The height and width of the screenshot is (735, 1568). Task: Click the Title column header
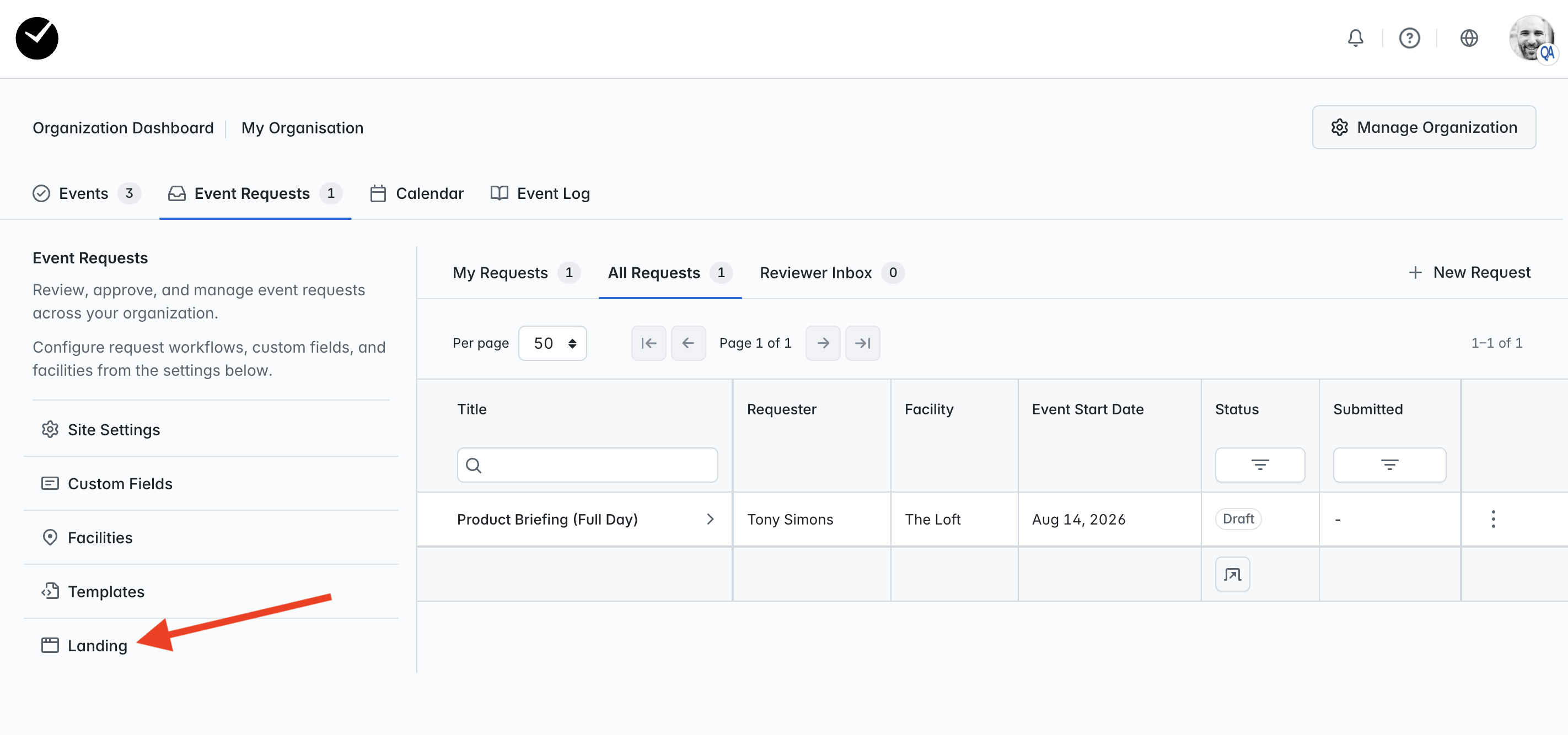[472, 409]
